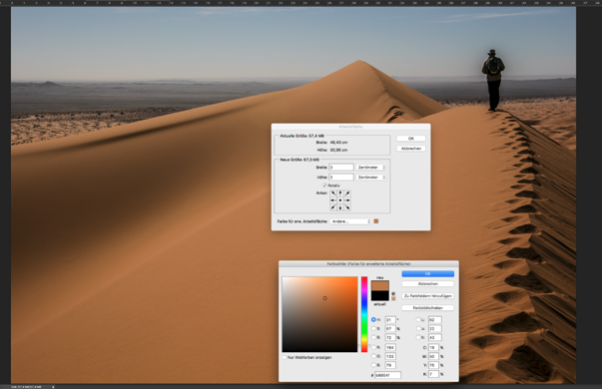Select the top-left anchor arrow
Image resolution: width=602 pixels, height=390 pixels.
tap(333, 193)
